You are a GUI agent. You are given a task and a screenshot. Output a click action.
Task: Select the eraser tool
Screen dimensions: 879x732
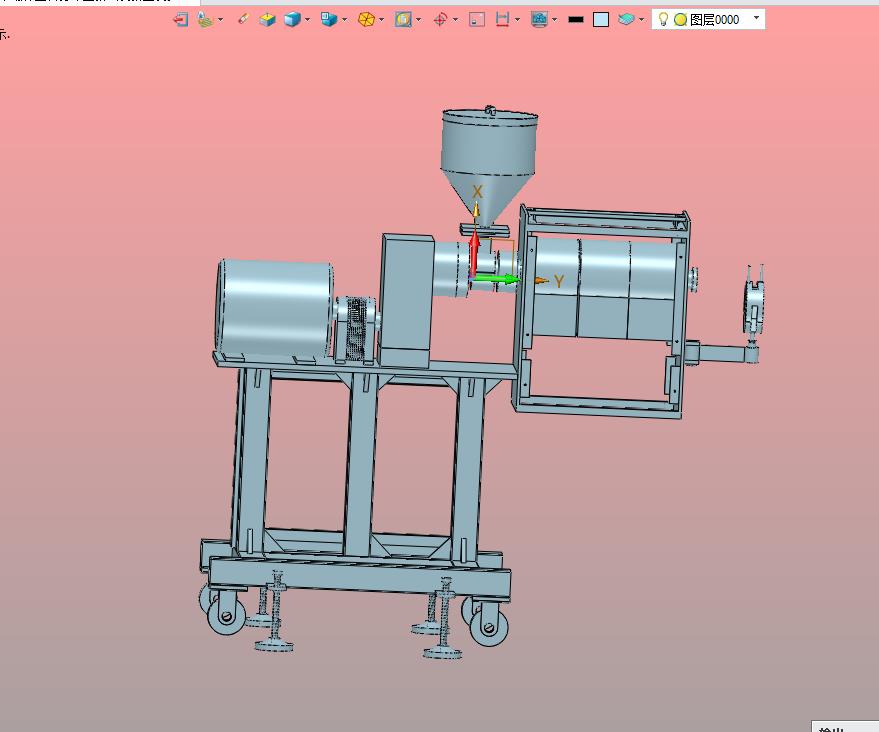click(243, 20)
